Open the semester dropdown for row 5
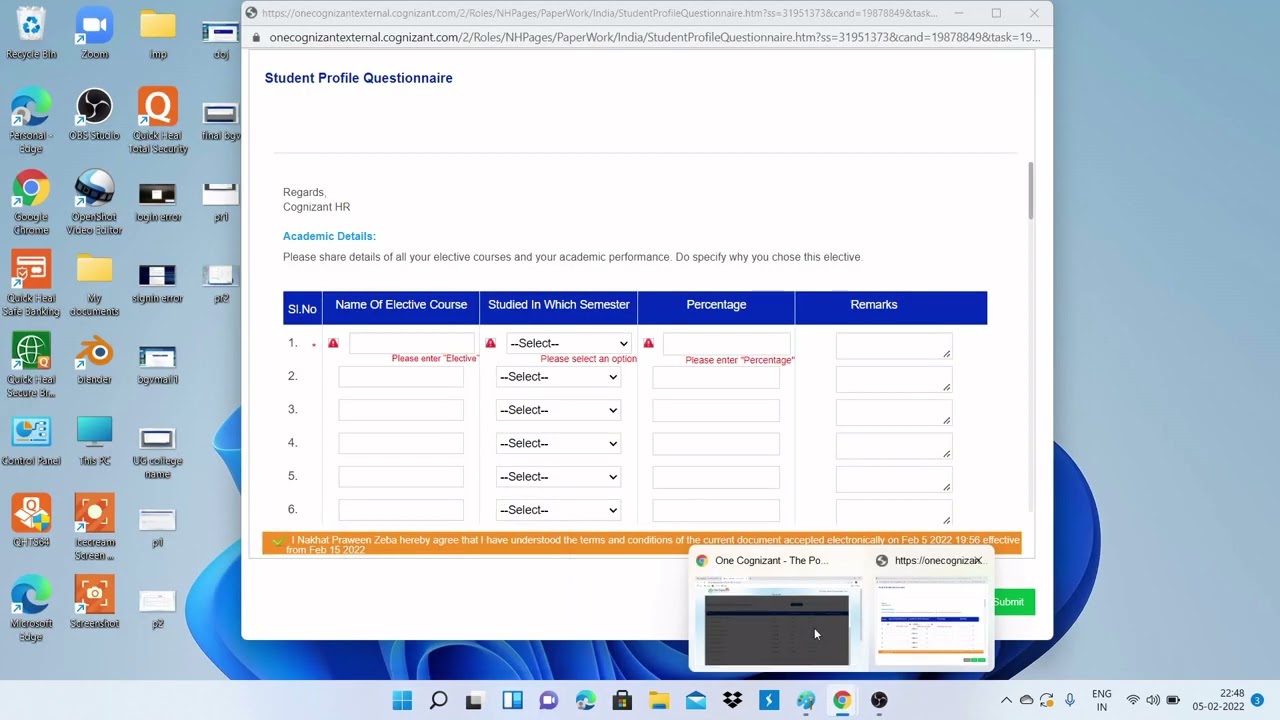 pos(558,477)
